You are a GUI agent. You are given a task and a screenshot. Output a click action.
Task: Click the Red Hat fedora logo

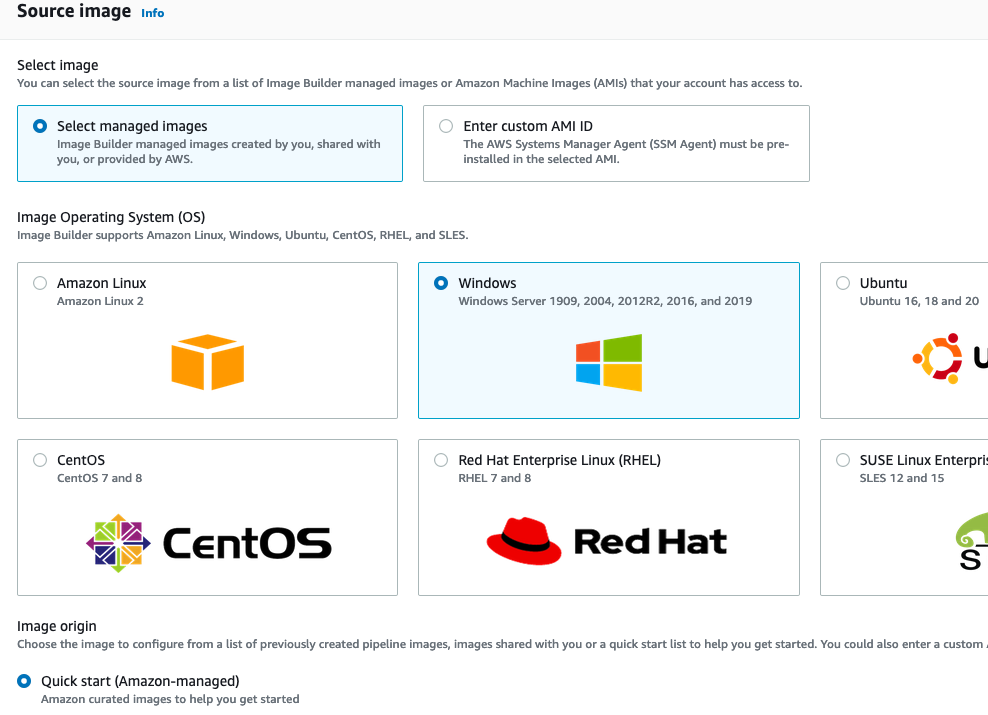tap(524, 541)
